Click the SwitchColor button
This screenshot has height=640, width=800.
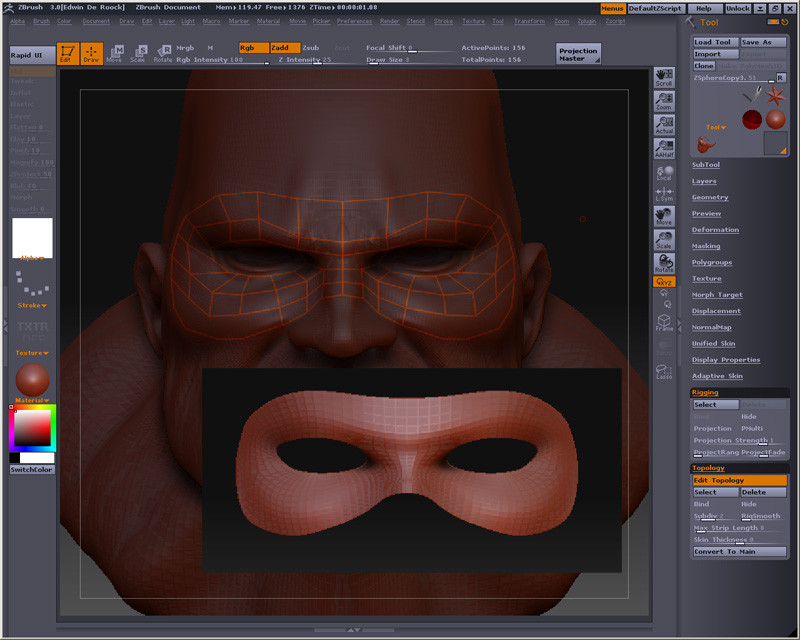(x=32, y=470)
